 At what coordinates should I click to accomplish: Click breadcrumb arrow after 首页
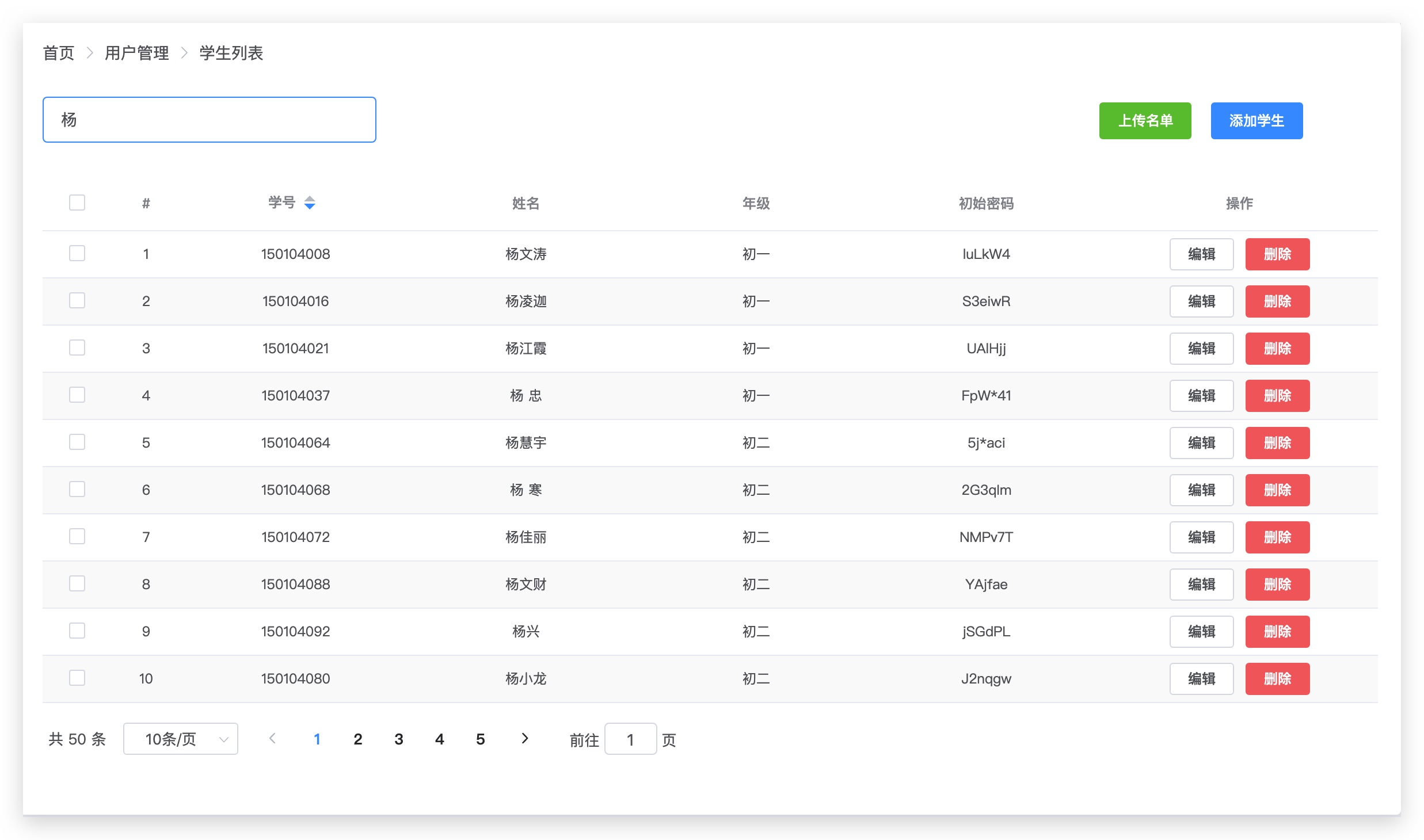pos(90,54)
